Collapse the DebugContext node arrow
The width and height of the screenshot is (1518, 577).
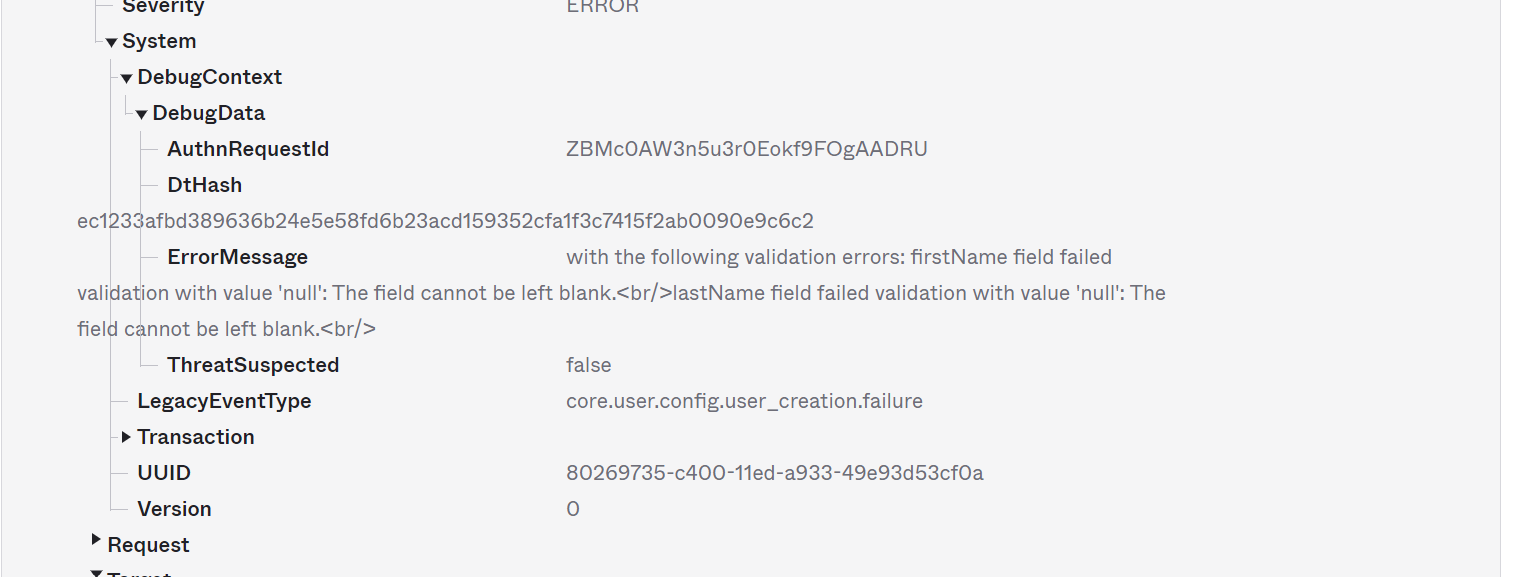(x=126, y=78)
